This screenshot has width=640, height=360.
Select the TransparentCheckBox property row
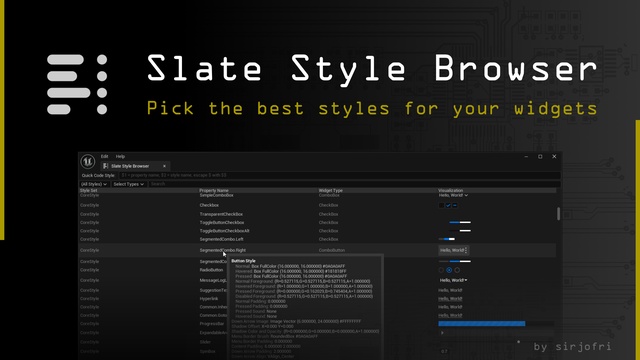click(x=221, y=214)
